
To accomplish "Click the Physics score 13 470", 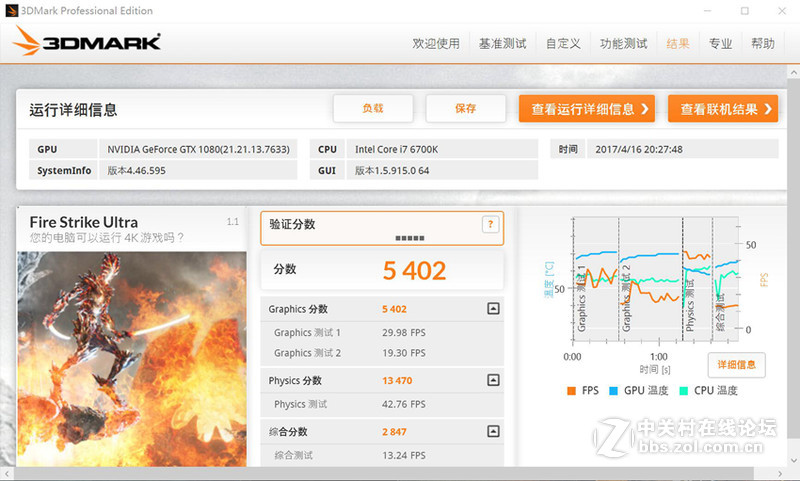I will [397, 381].
